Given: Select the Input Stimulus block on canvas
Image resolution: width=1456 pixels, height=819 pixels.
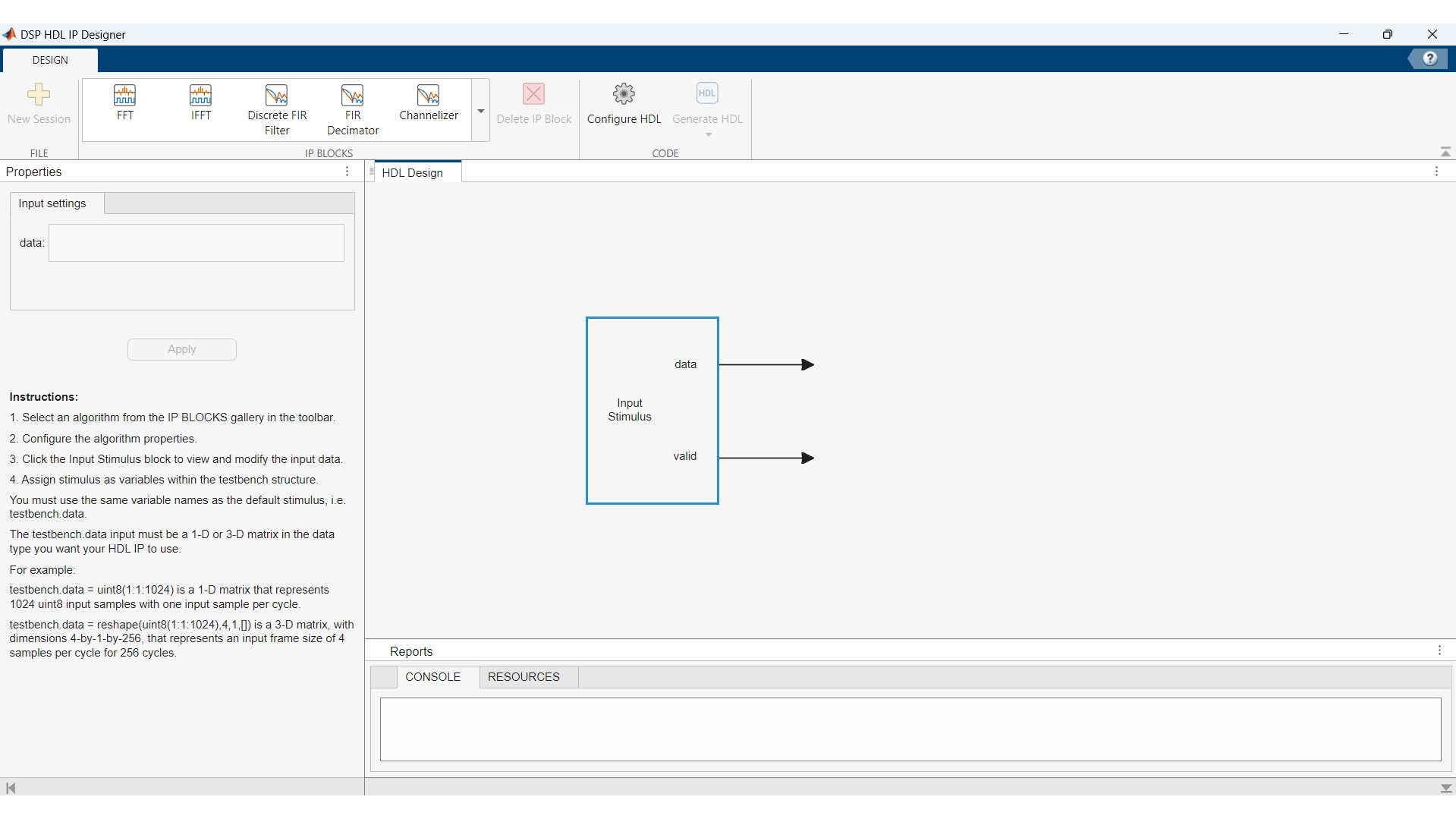Looking at the screenshot, I should tap(652, 410).
